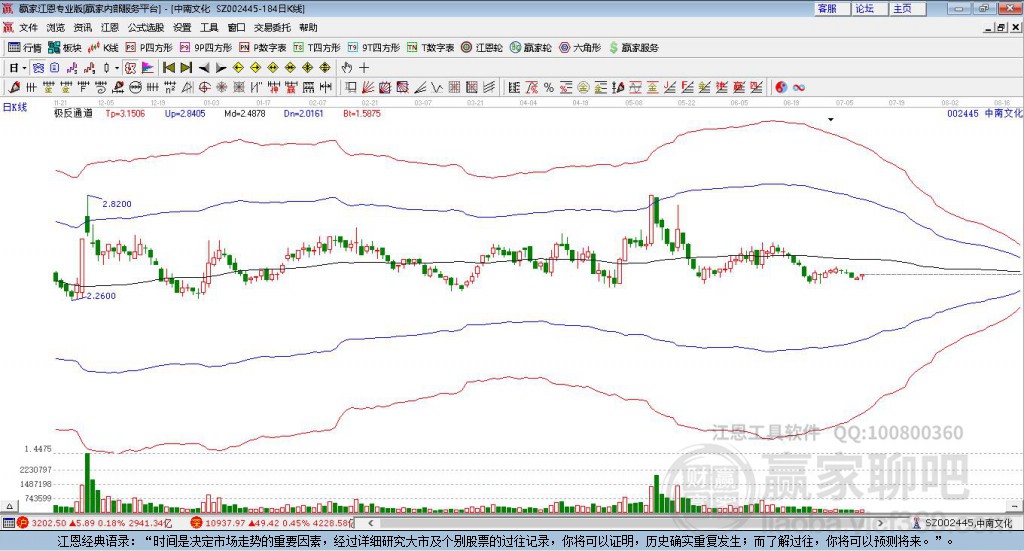Open the 文件 menu
Image resolution: width=1024 pixels, height=551 pixels.
[28, 27]
